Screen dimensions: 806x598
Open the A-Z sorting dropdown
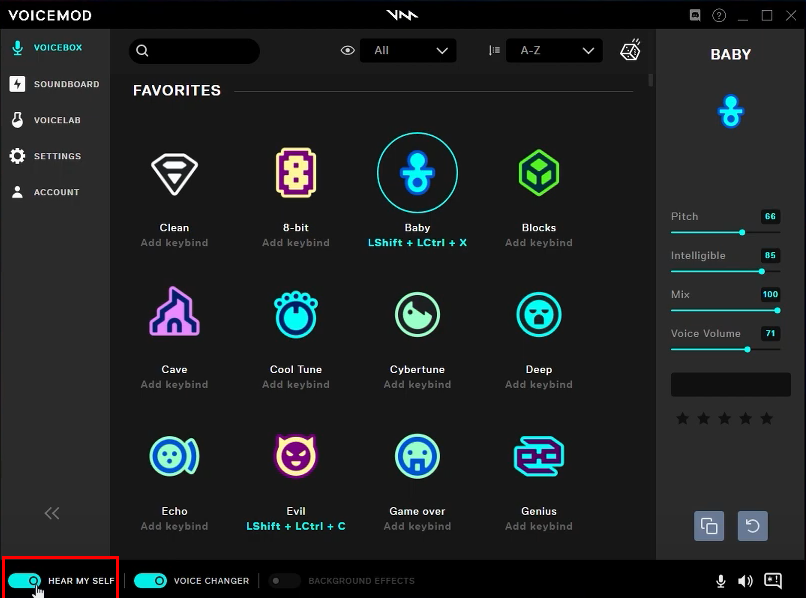[554, 50]
